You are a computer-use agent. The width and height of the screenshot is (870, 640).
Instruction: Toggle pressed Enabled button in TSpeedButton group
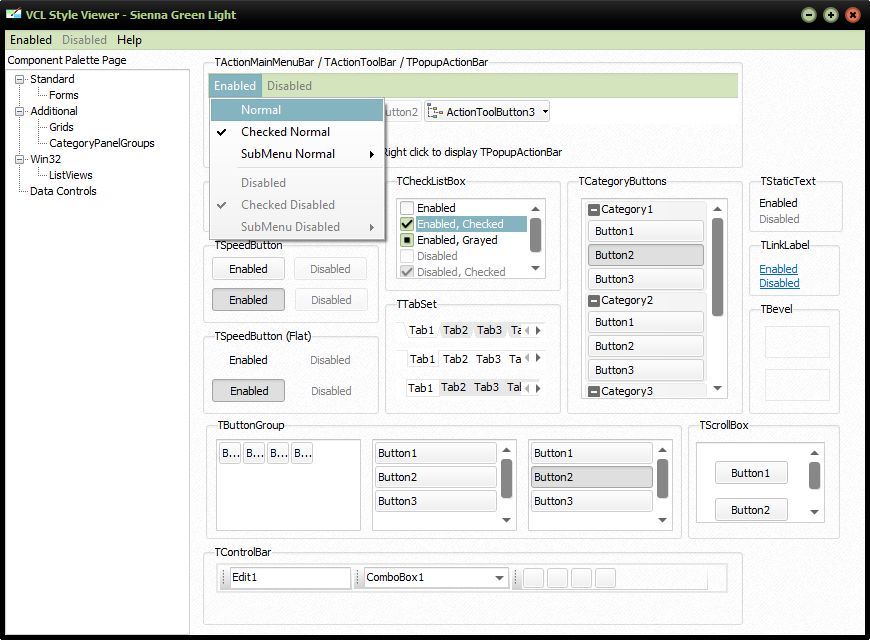(x=249, y=300)
